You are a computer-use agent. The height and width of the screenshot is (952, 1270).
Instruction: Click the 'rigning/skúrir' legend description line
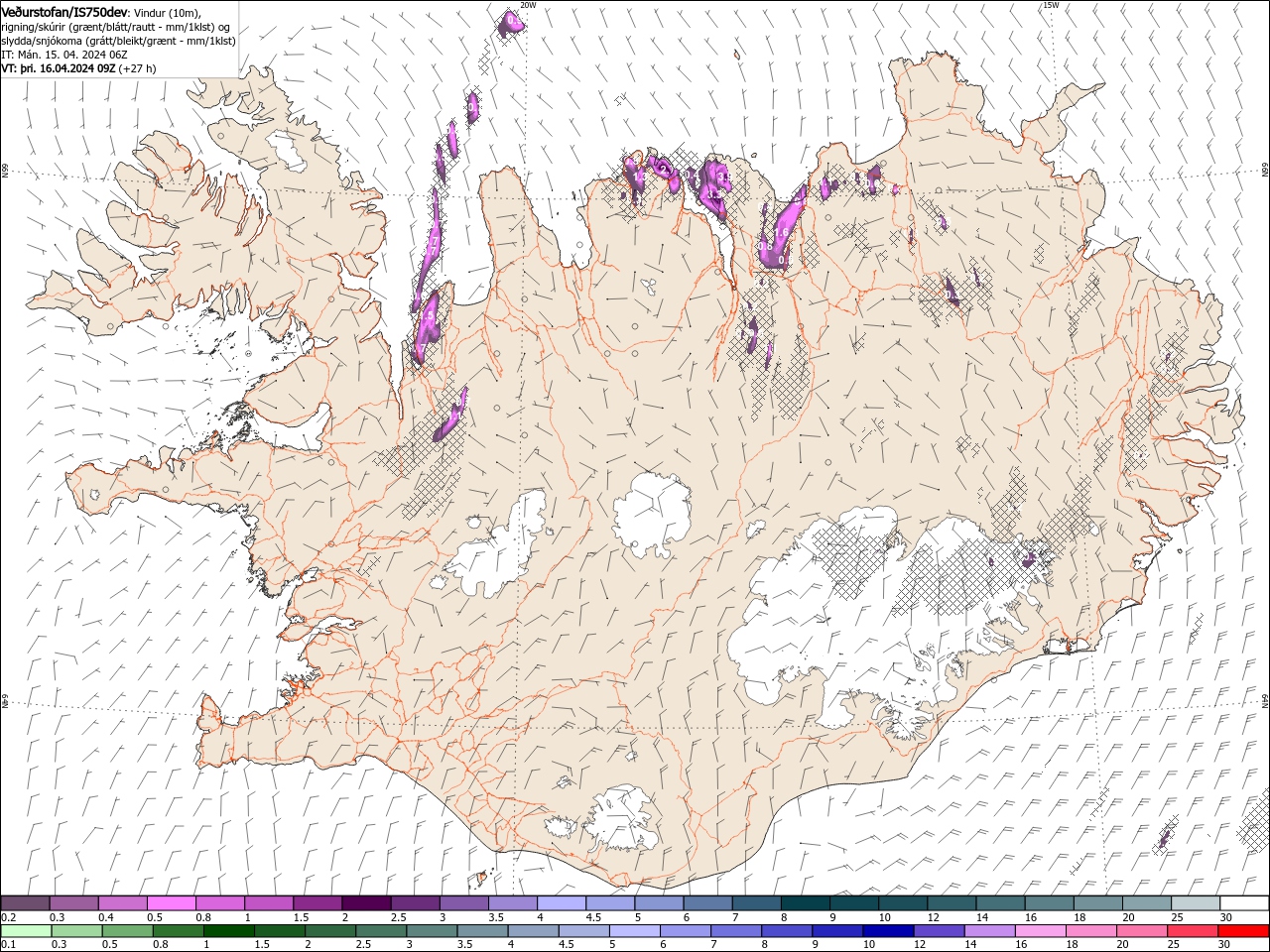[115, 27]
